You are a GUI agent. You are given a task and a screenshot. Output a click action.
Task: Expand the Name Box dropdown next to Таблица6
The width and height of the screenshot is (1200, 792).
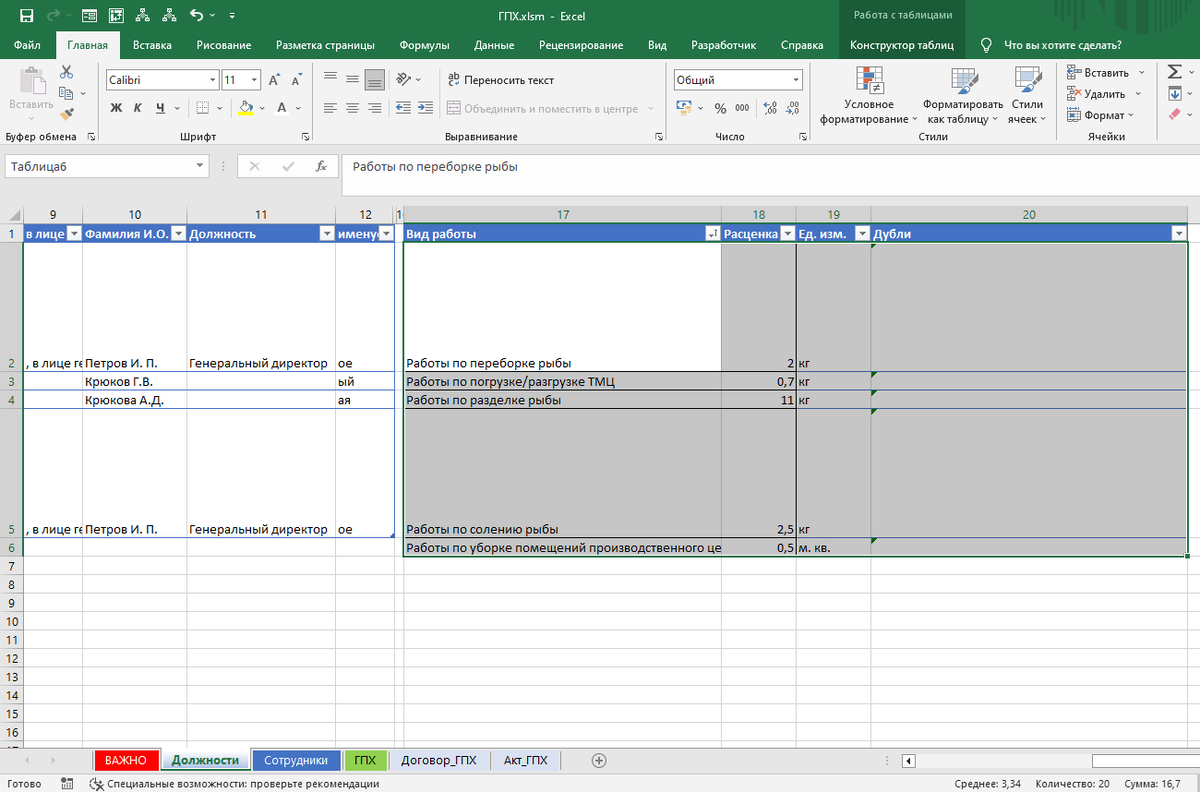(x=200, y=167)
